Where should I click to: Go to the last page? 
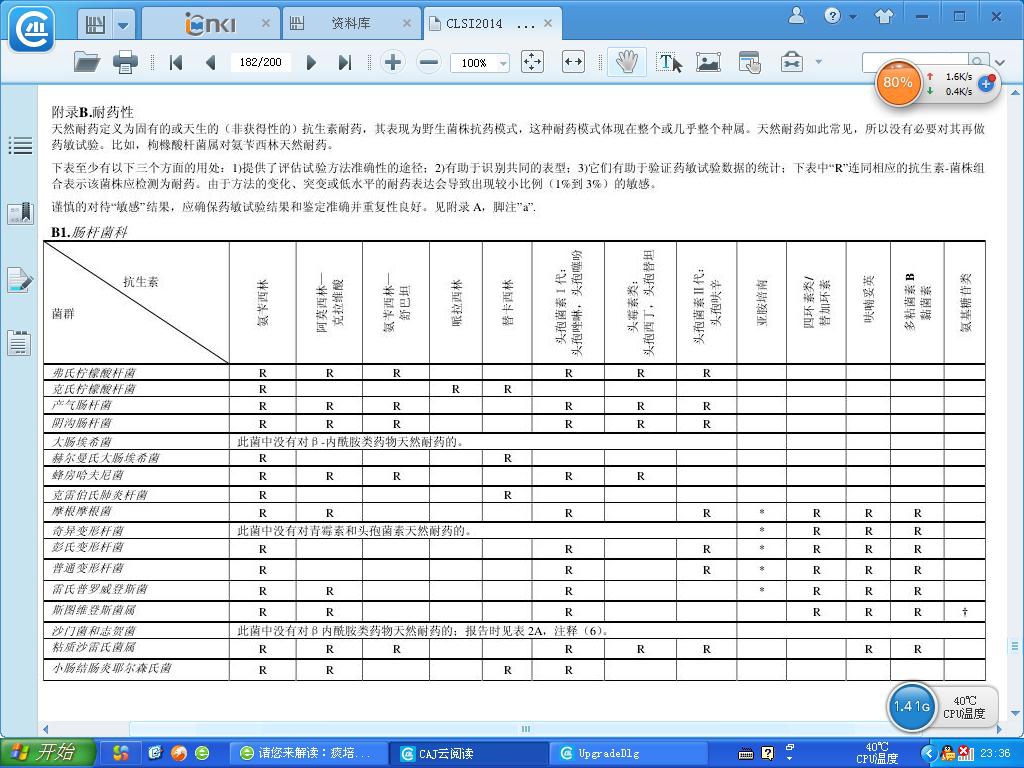(342, 62)
